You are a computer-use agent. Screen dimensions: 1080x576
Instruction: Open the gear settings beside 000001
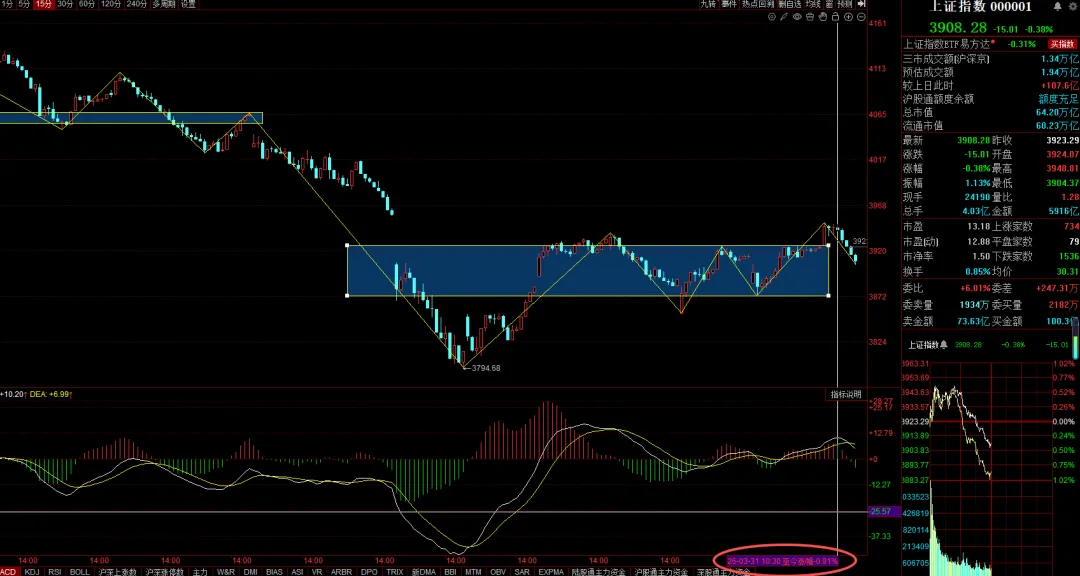[x=1073, y=7]
